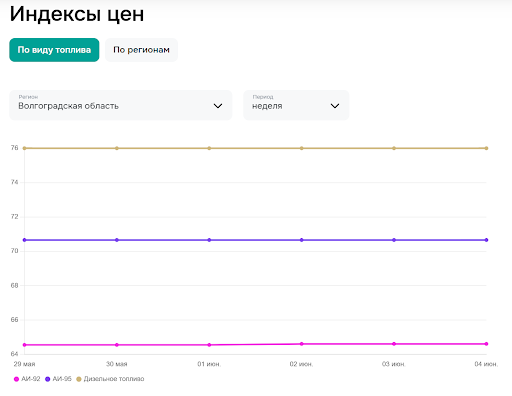Click the 04 июн. x-axis date label
The width and height of the screenshot is (512, 396).
(486, 364)
